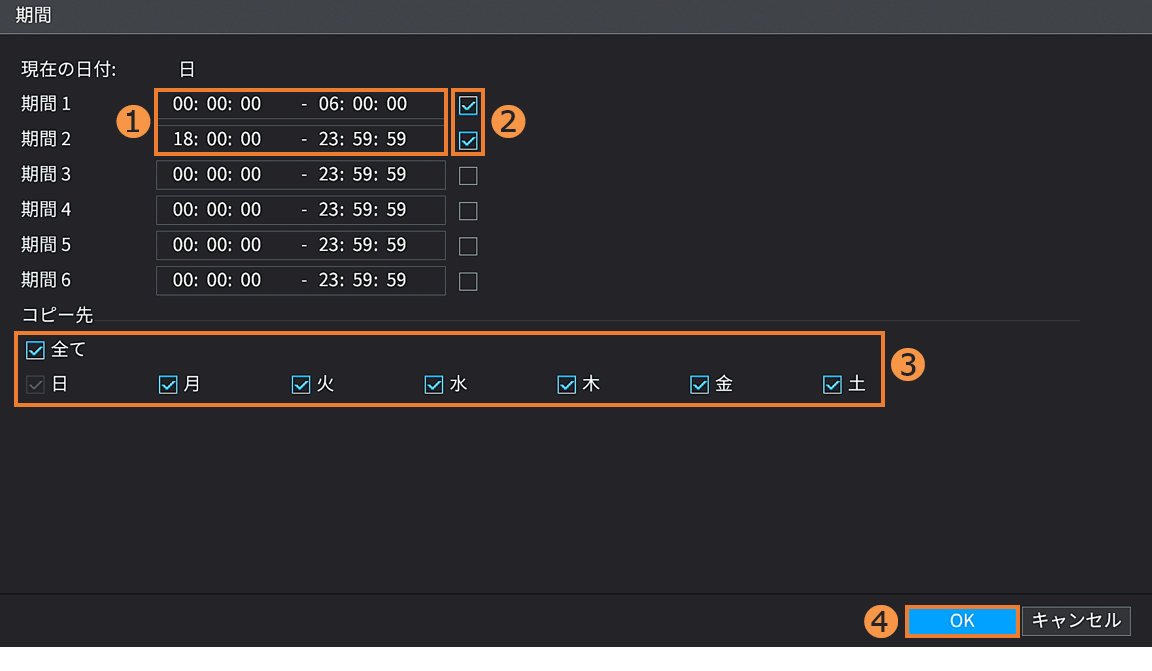1152x671 pixels.
Task: Uncheck the 期間 2 enable checkbox
Action: [x=468, y=140]
